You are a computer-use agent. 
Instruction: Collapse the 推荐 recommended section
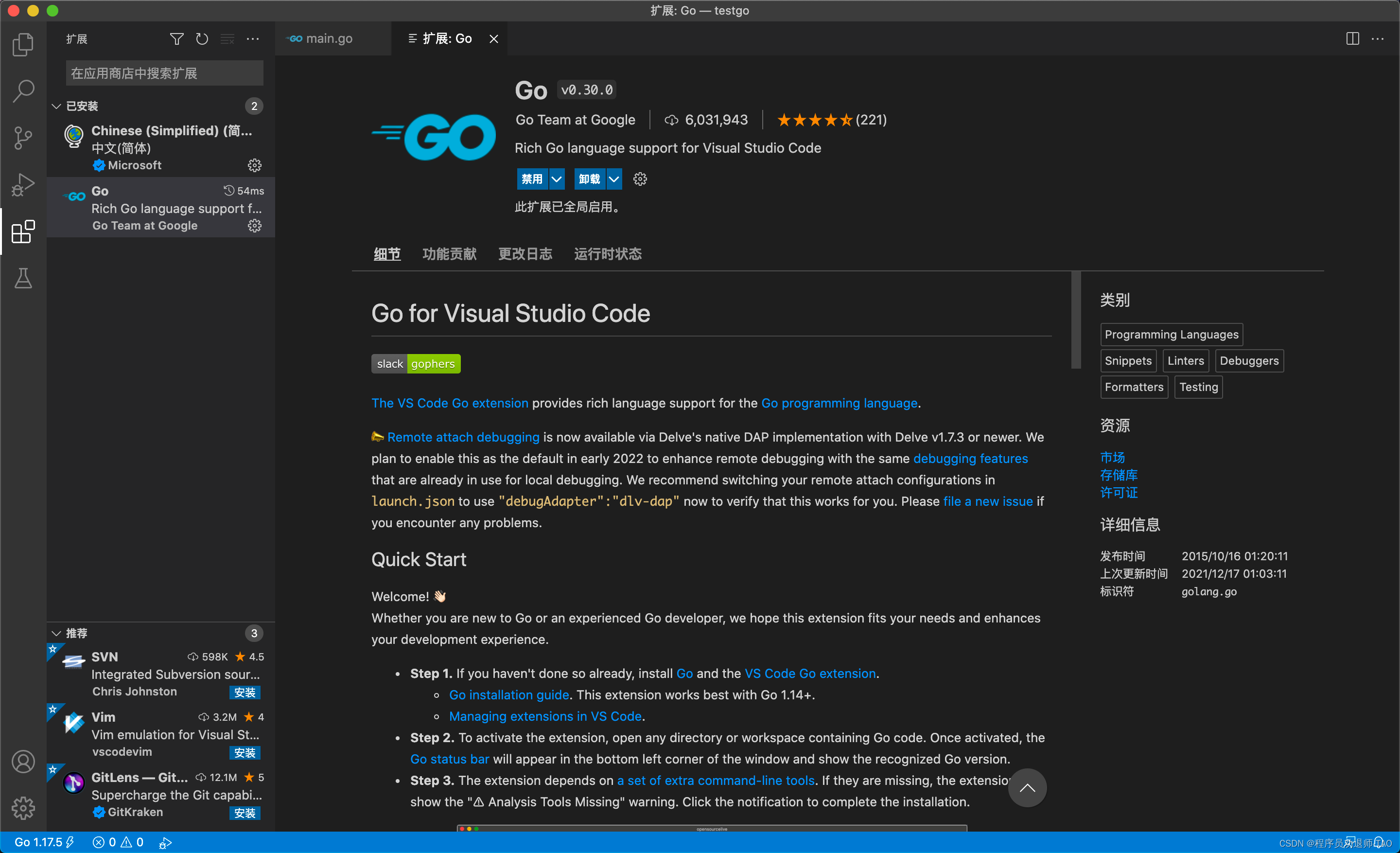tap(56, 633)
